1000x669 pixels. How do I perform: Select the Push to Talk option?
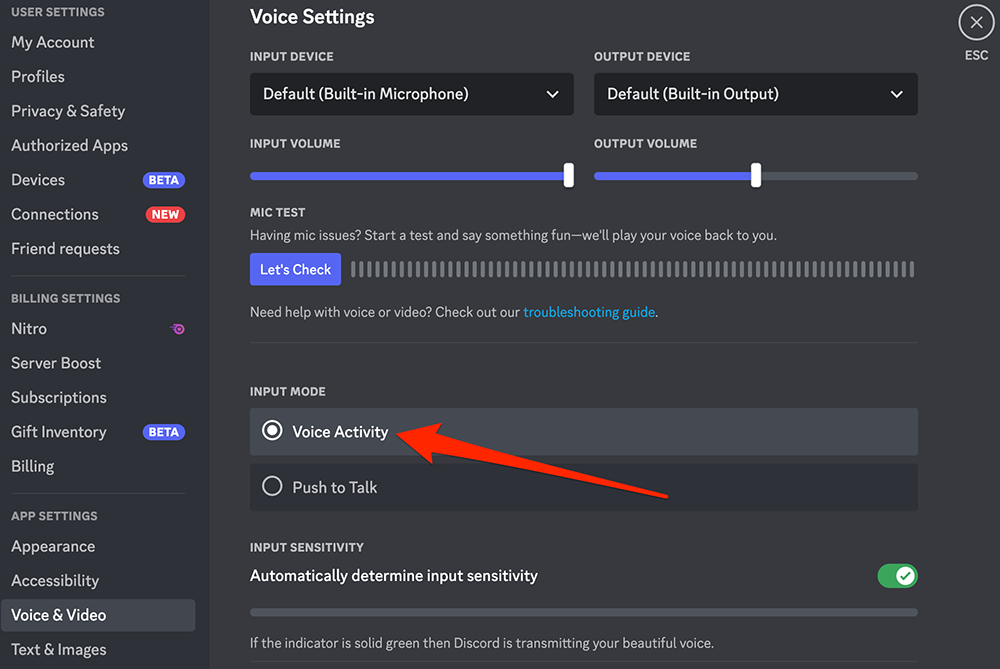[x=272, y=487]
